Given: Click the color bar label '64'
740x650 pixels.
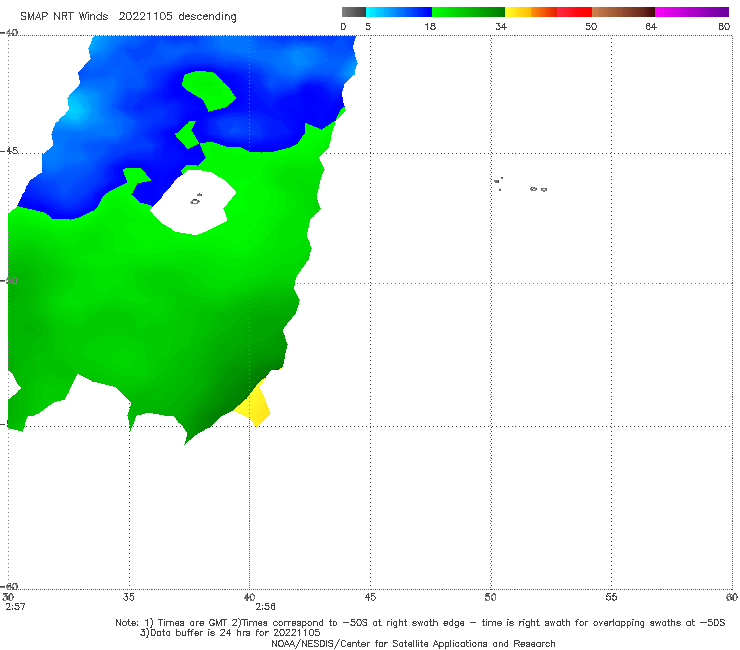Looking at the screenshot, I should [x=651, y=27].
